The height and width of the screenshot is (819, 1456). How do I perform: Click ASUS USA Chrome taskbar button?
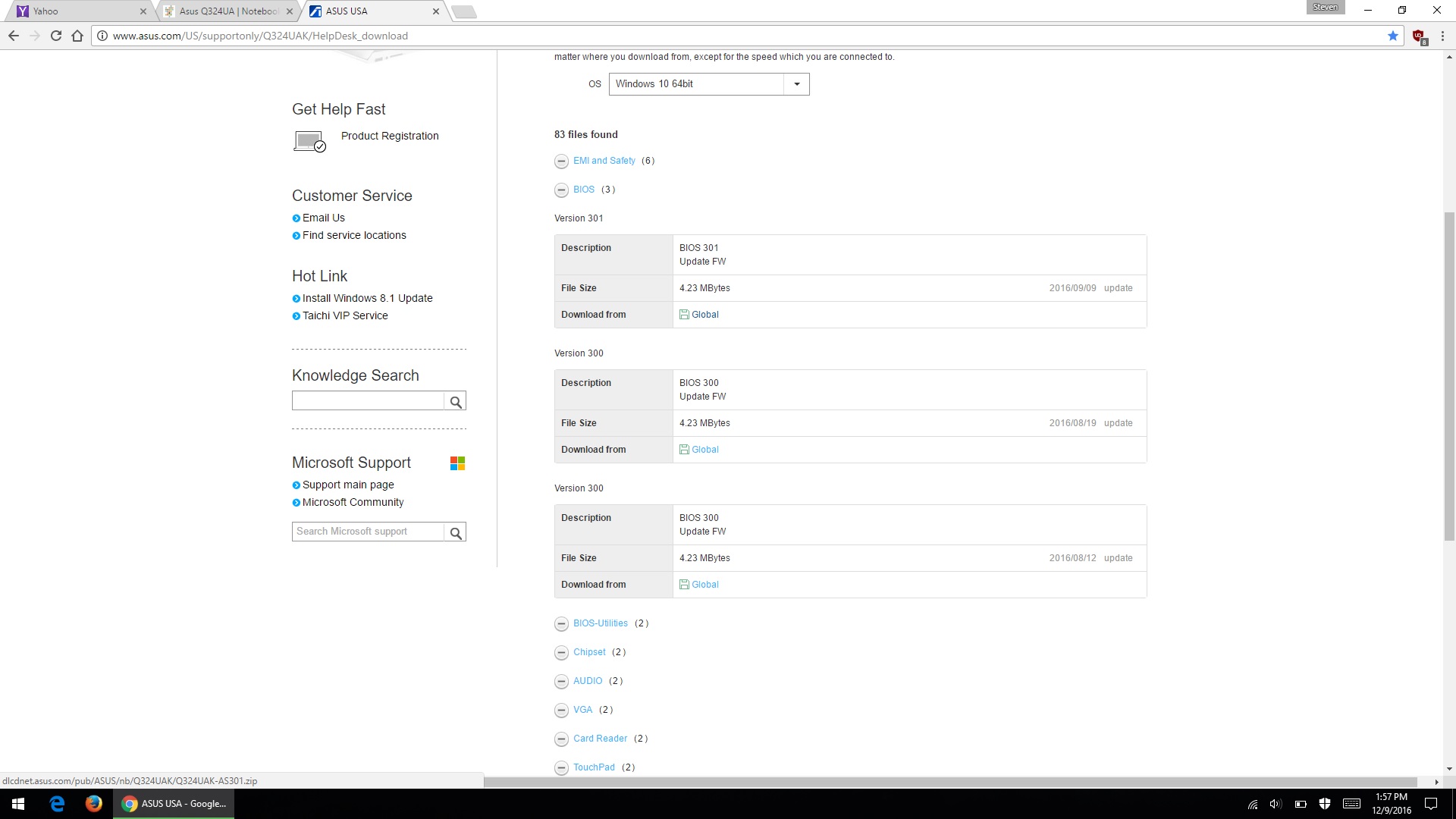pyautogui.click(x=174, y=804)
